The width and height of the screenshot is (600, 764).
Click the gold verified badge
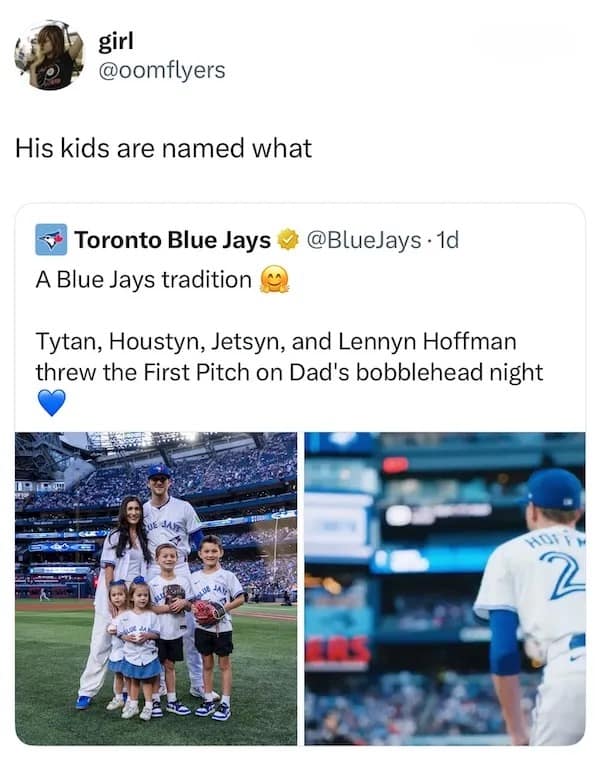tap(288, 240)
